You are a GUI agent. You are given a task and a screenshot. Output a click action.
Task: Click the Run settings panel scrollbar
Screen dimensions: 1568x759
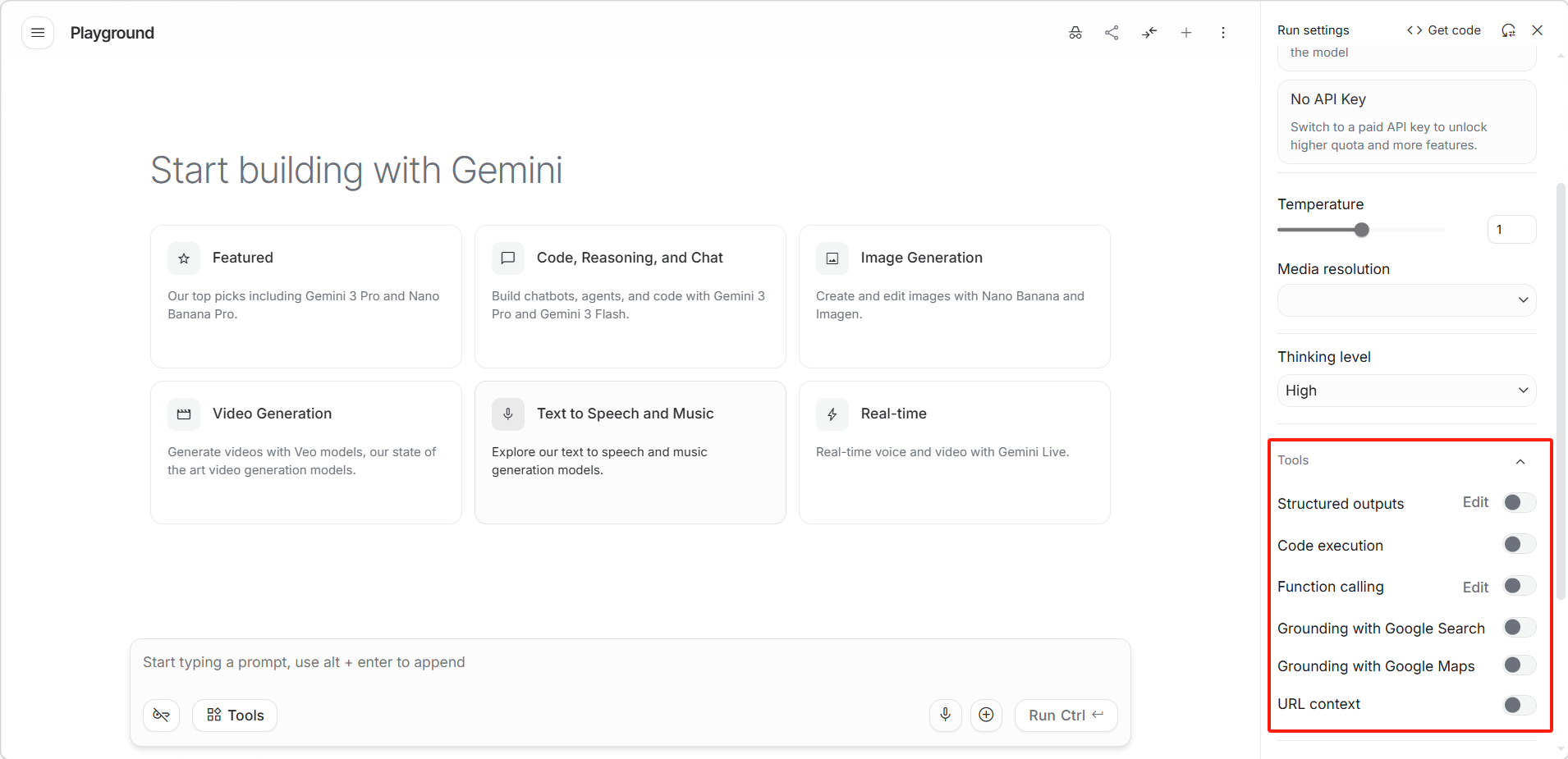tap(1561, 391)
